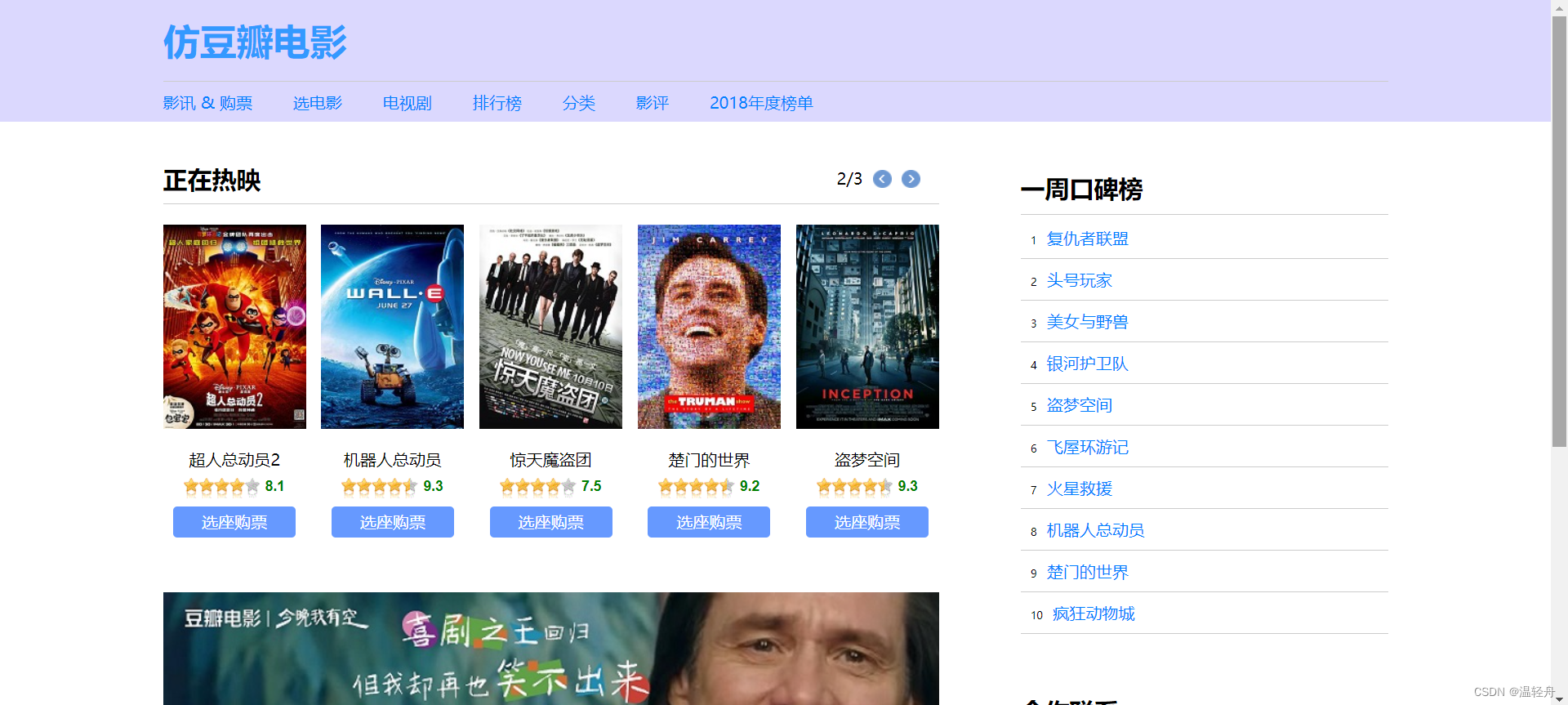The image size is (1568, 705).
Task: Go to previous page of now-showing movies
Action: [882, 179]
